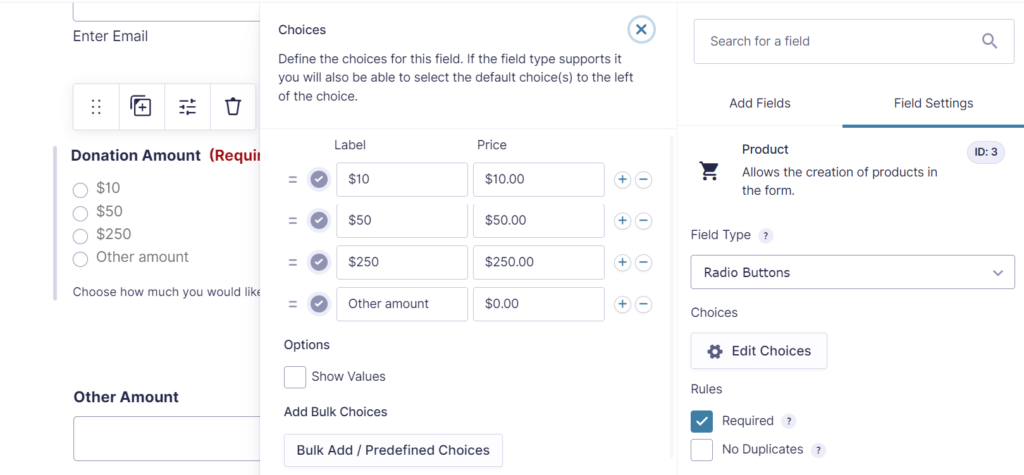
Task: Click the $50 row reorder handle
Action: click(293, 221)
